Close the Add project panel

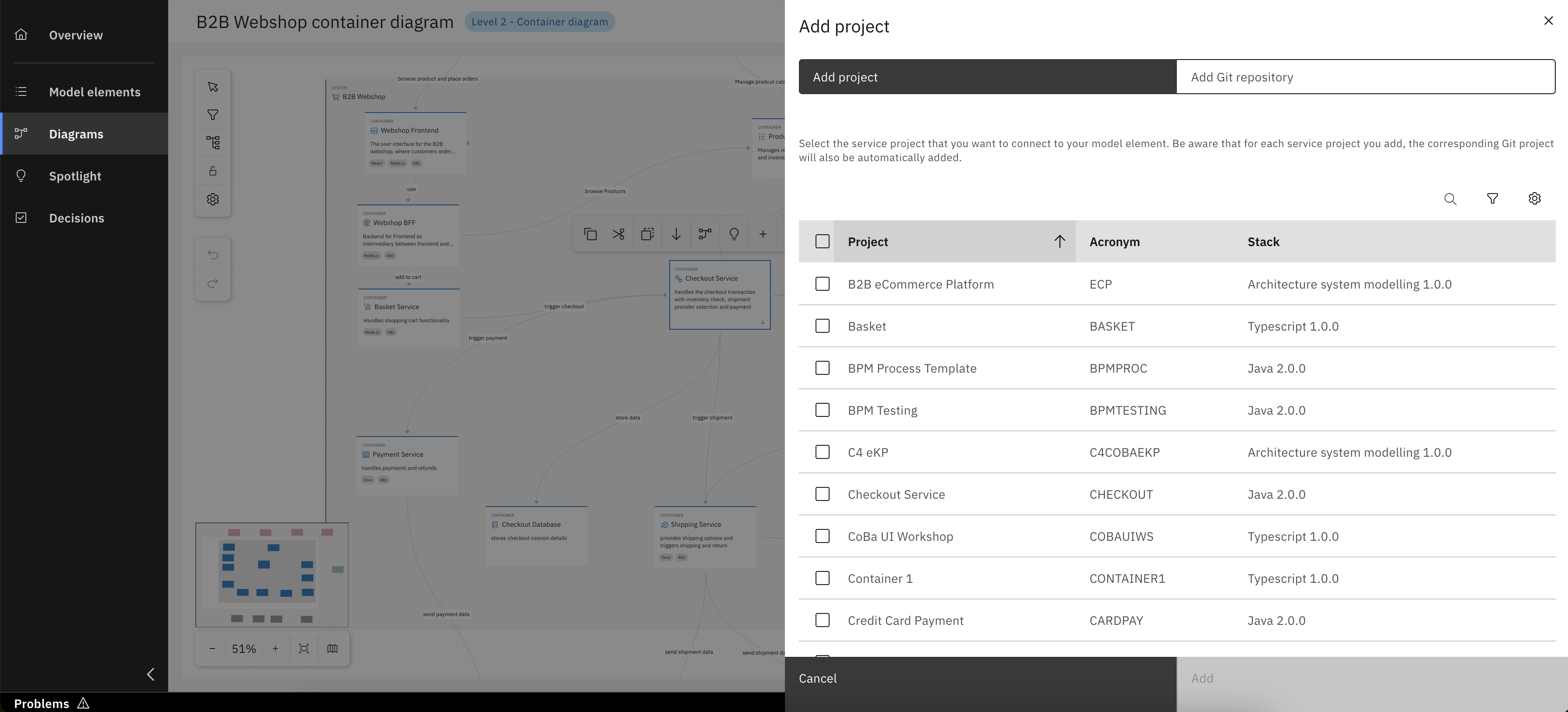1548,21
